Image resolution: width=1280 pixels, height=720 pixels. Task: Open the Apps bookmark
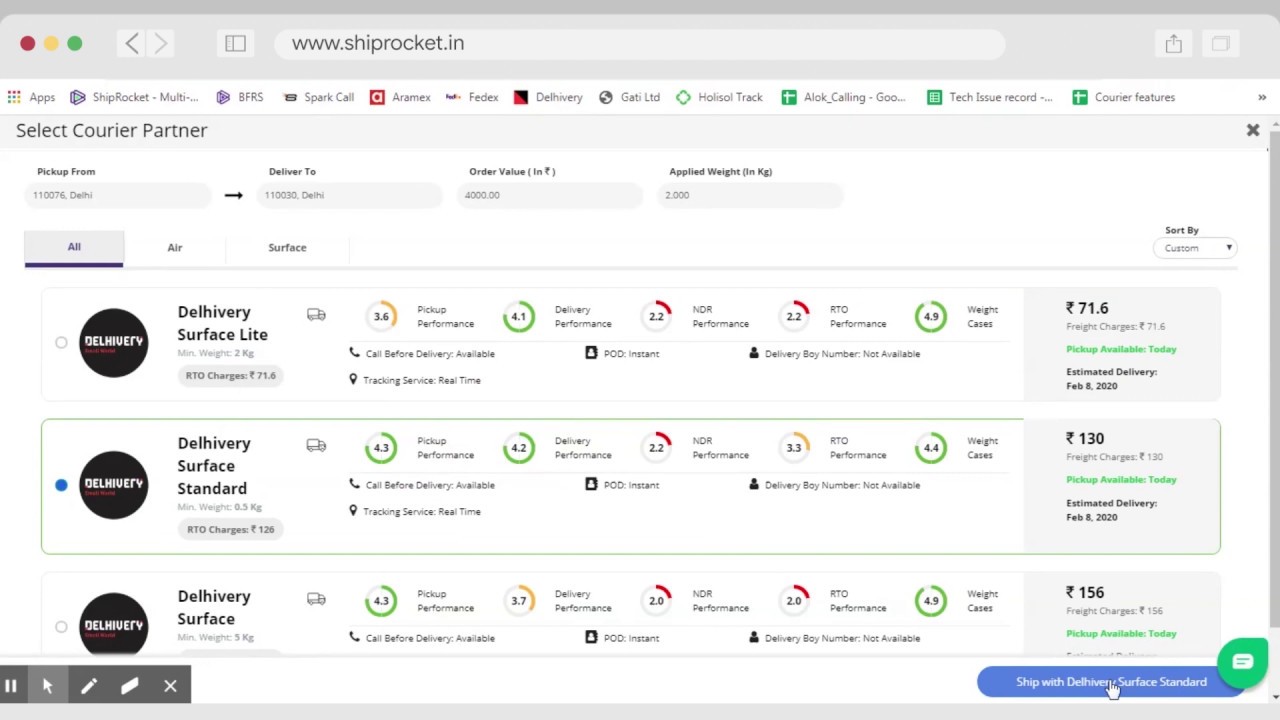(x=31, y=97)
